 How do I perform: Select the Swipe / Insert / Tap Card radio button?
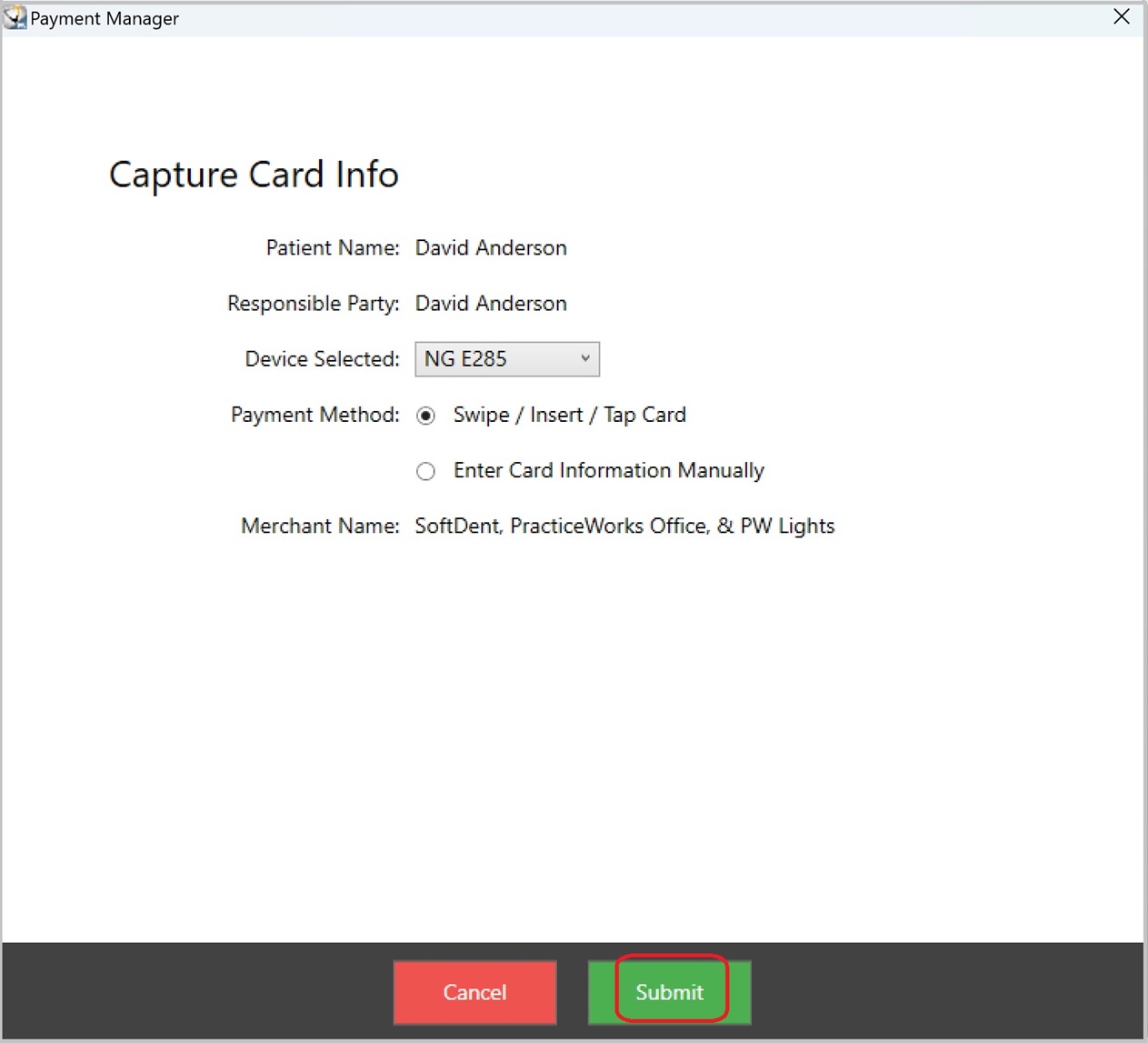click(425, 416)
